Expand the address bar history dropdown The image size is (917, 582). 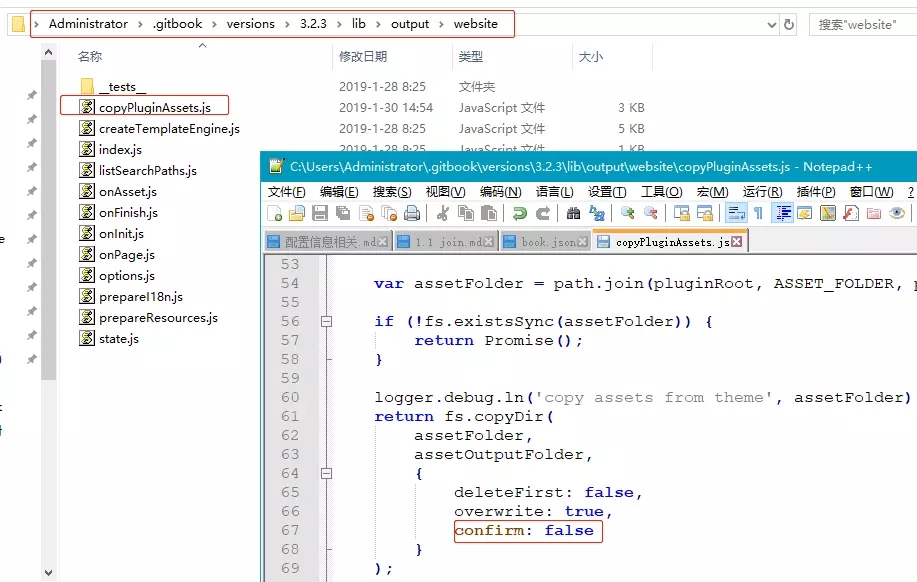coord(771,25)
